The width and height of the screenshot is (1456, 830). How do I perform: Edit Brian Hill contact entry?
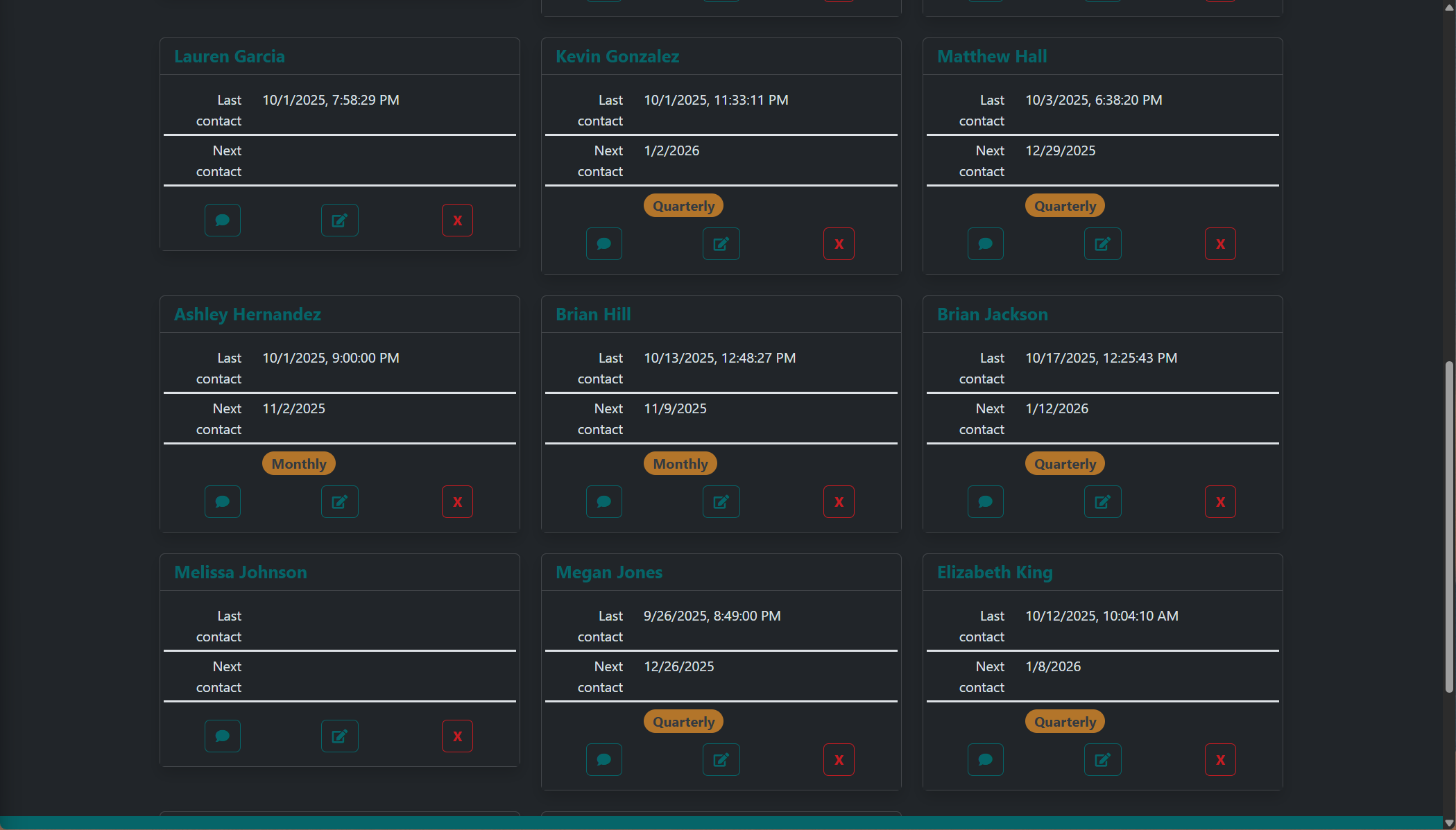[x=721, y=502]
